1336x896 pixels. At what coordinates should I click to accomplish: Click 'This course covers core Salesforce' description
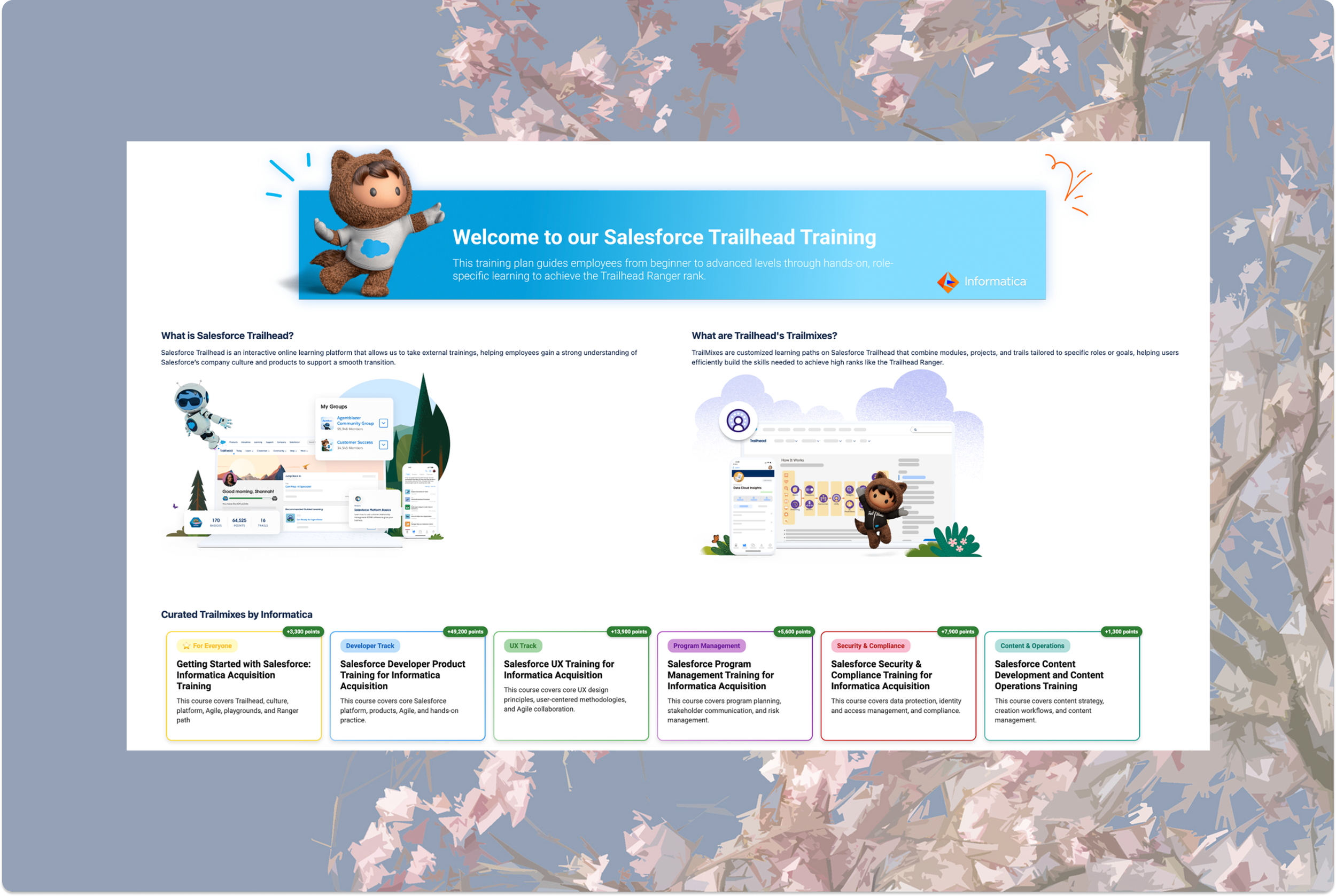399,710
